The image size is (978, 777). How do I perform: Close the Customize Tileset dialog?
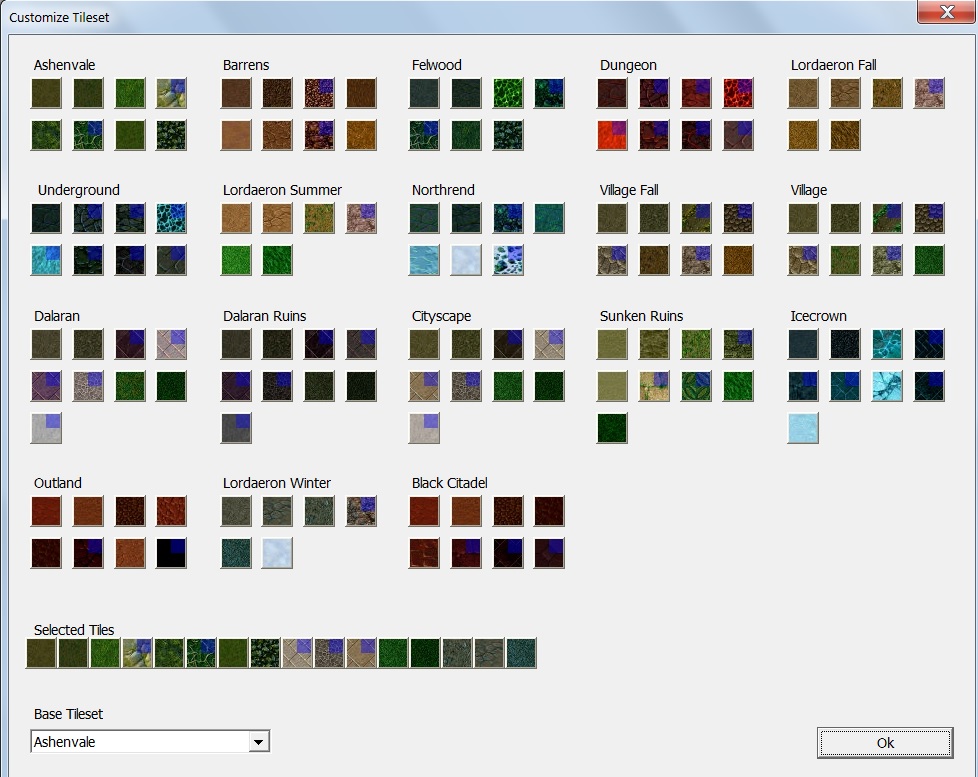pos(946,12)
